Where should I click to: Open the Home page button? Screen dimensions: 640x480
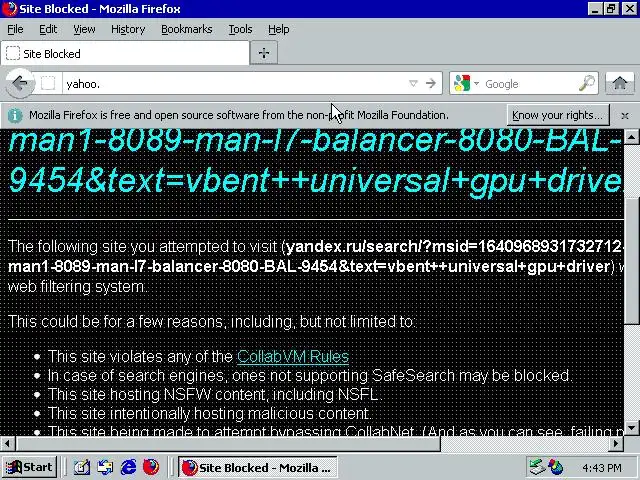point(620,84)
